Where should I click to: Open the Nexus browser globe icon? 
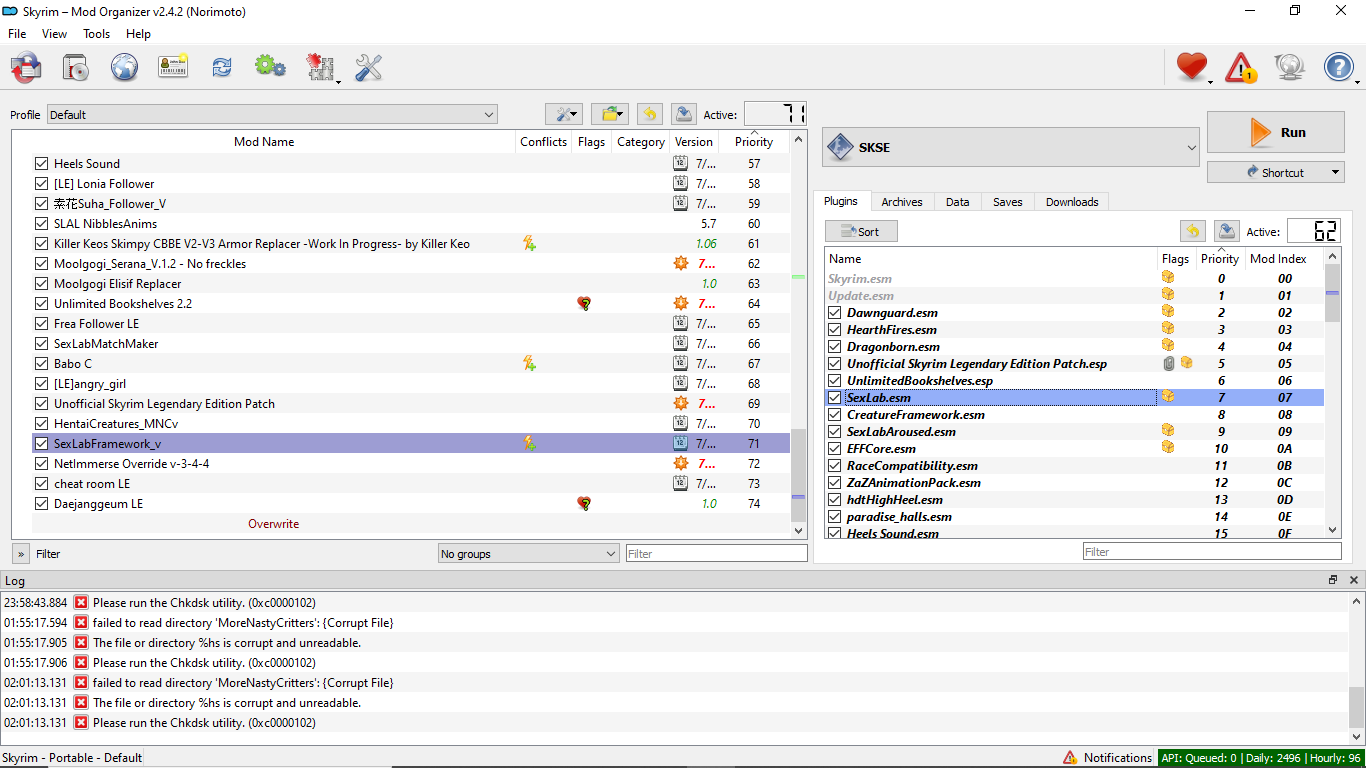124,67
